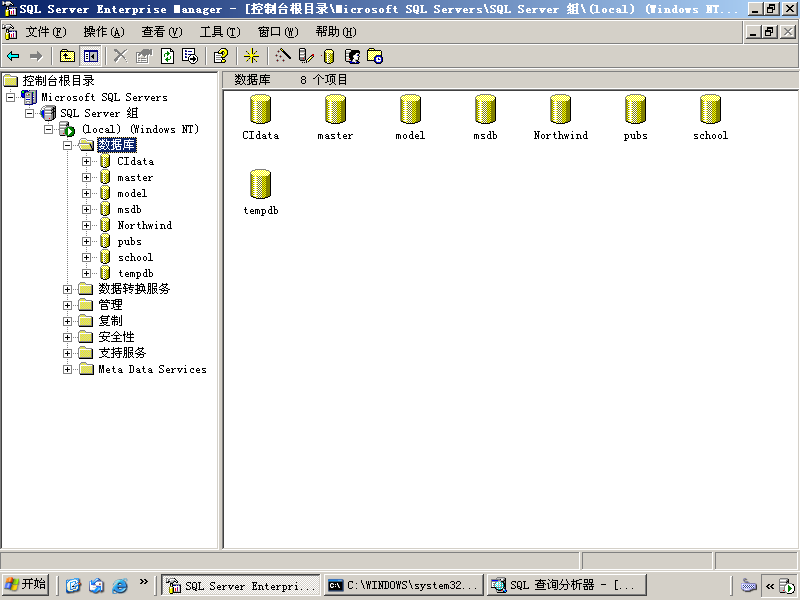Launch Internet Explorer from quick launch
Viewport: 800px width, 600px height.
click(x=119, y=585)
